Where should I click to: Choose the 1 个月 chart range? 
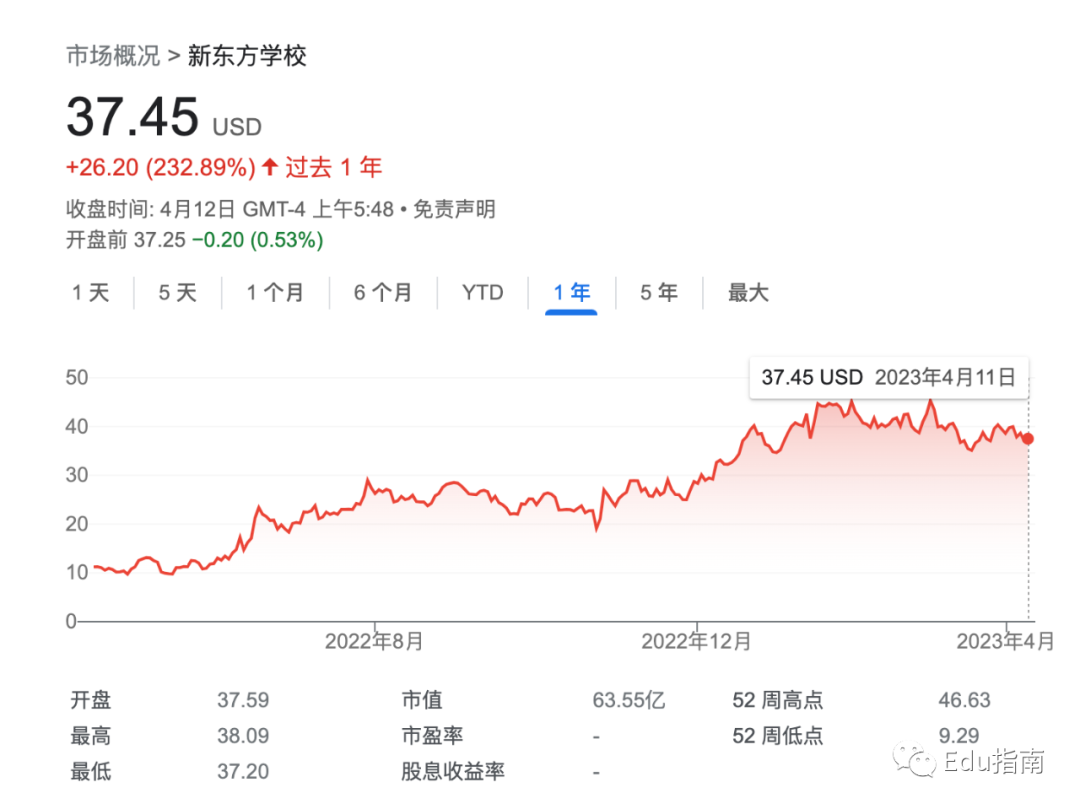coord(276,293)
